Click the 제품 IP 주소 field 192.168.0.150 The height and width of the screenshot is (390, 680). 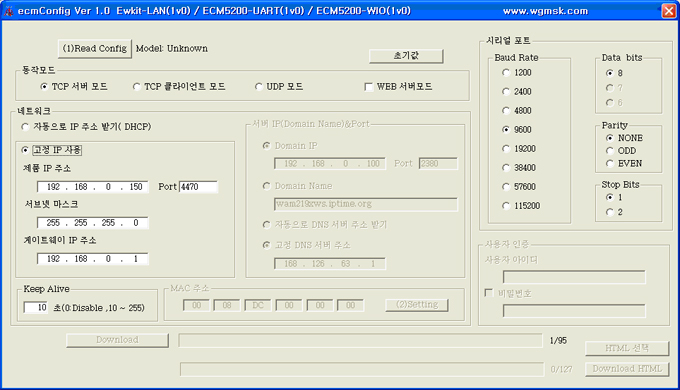(x=92, y=187)
